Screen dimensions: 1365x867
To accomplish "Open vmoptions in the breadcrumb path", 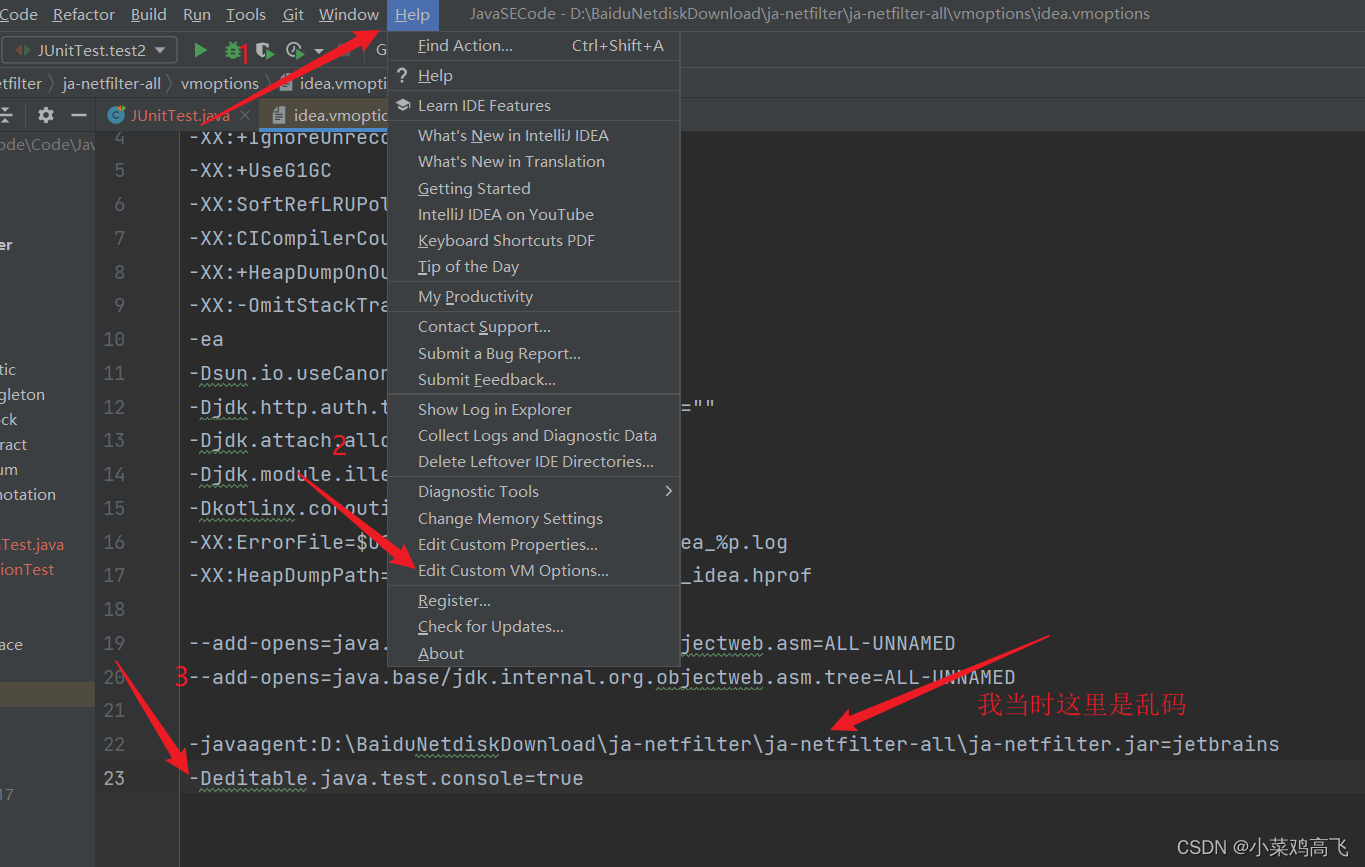I will click(x=219, y=83).
